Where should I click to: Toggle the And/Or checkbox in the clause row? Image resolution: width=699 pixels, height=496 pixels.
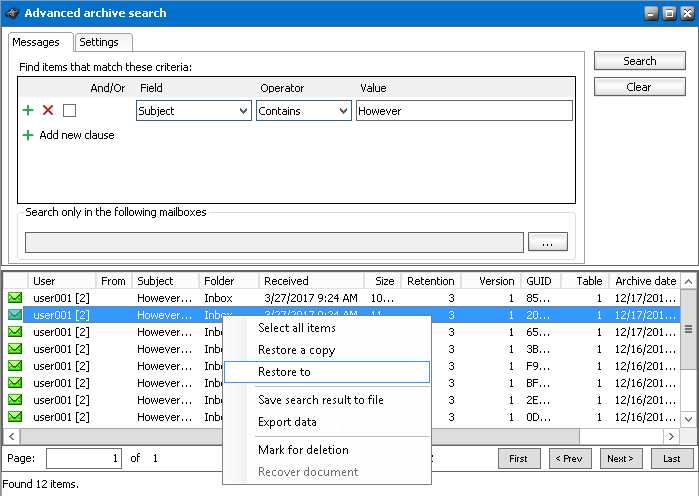[69, 111]
